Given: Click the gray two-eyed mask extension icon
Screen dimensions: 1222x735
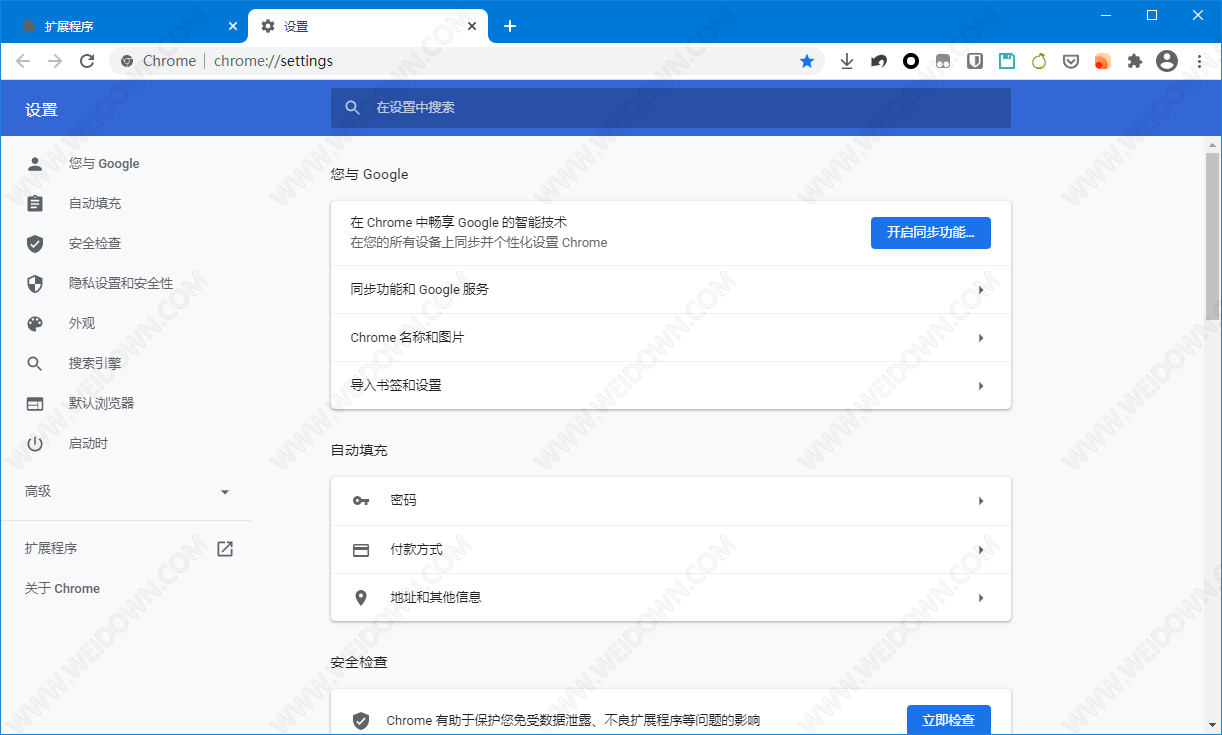Looking at the screenshot, I should pyautogui.click(x=943, y=61).
